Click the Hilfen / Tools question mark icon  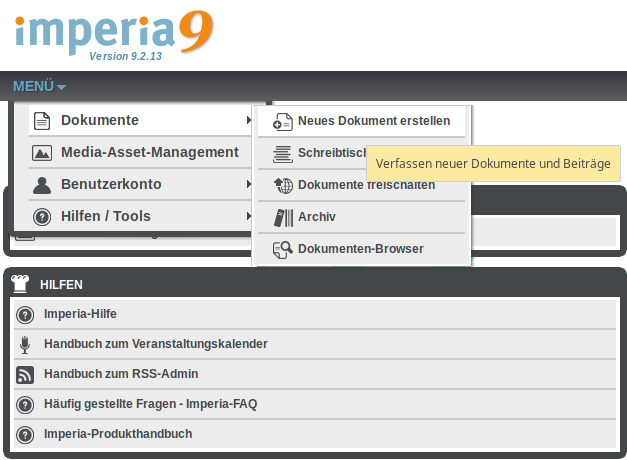(42, 217)
